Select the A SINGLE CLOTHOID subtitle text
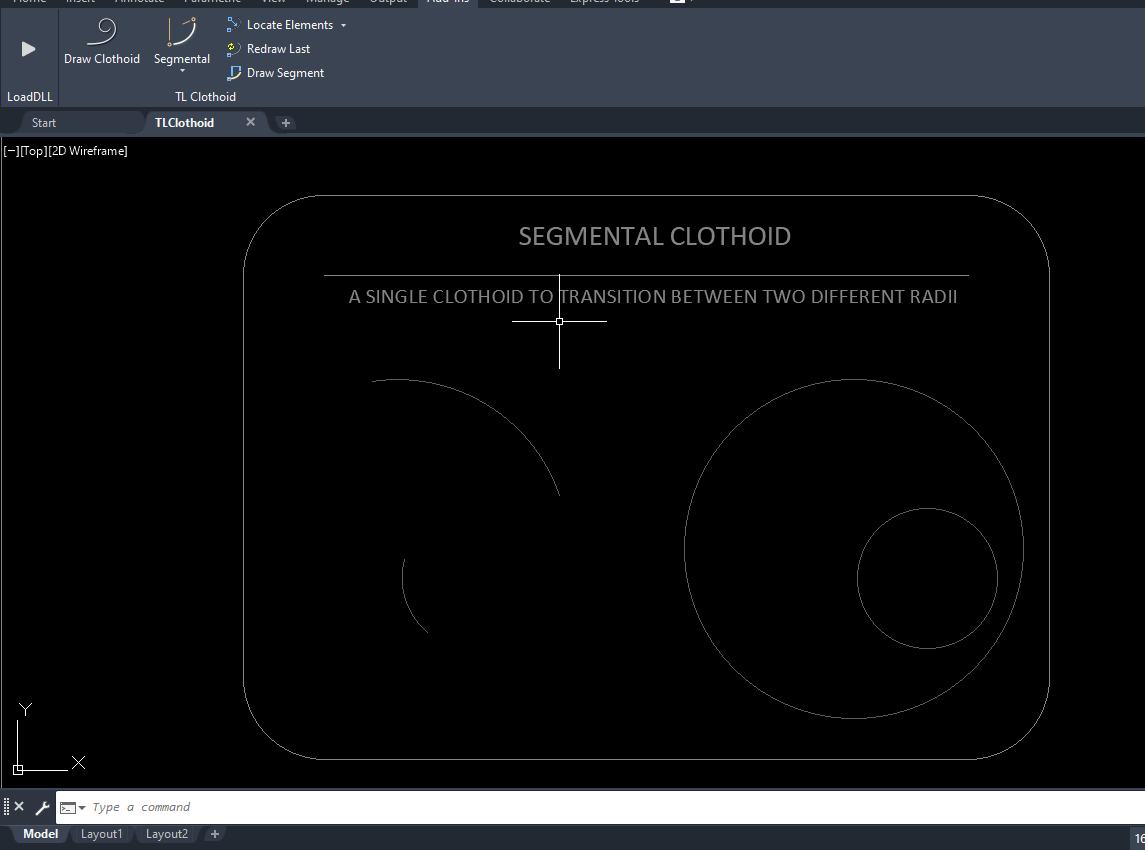 coord(653,296)
